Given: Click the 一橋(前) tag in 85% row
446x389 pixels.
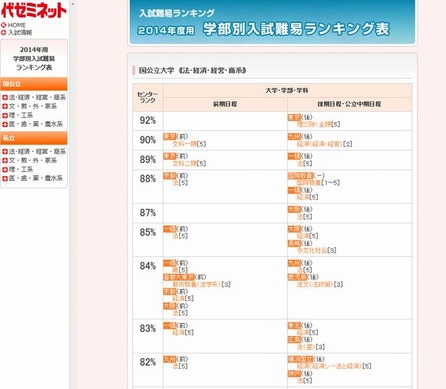Looking at the screenshot, I should point(176,229).
